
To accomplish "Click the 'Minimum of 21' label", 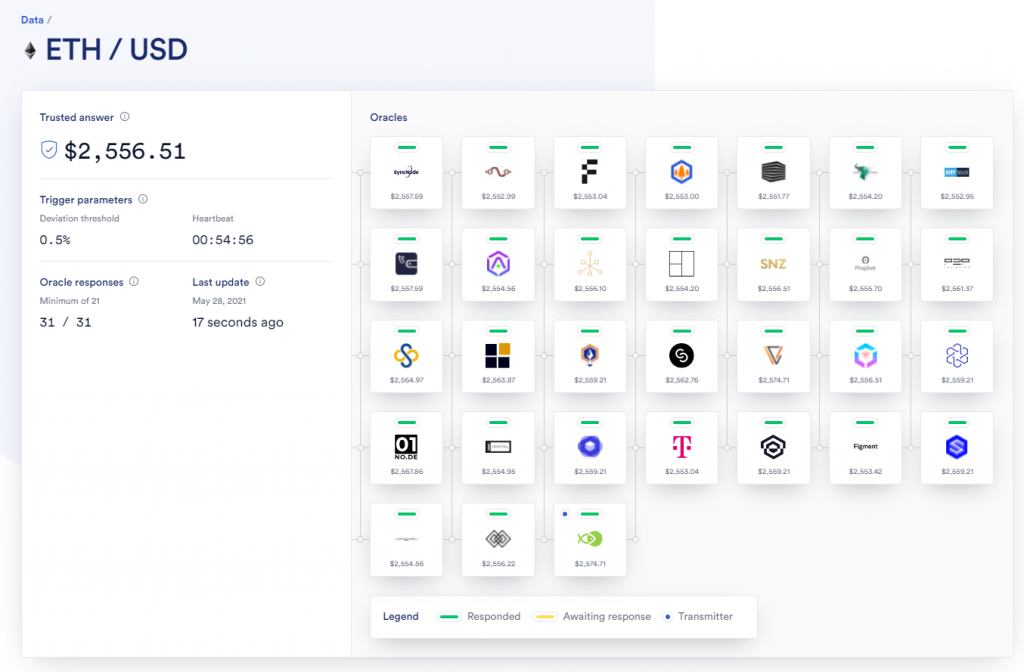I will 69,301.
